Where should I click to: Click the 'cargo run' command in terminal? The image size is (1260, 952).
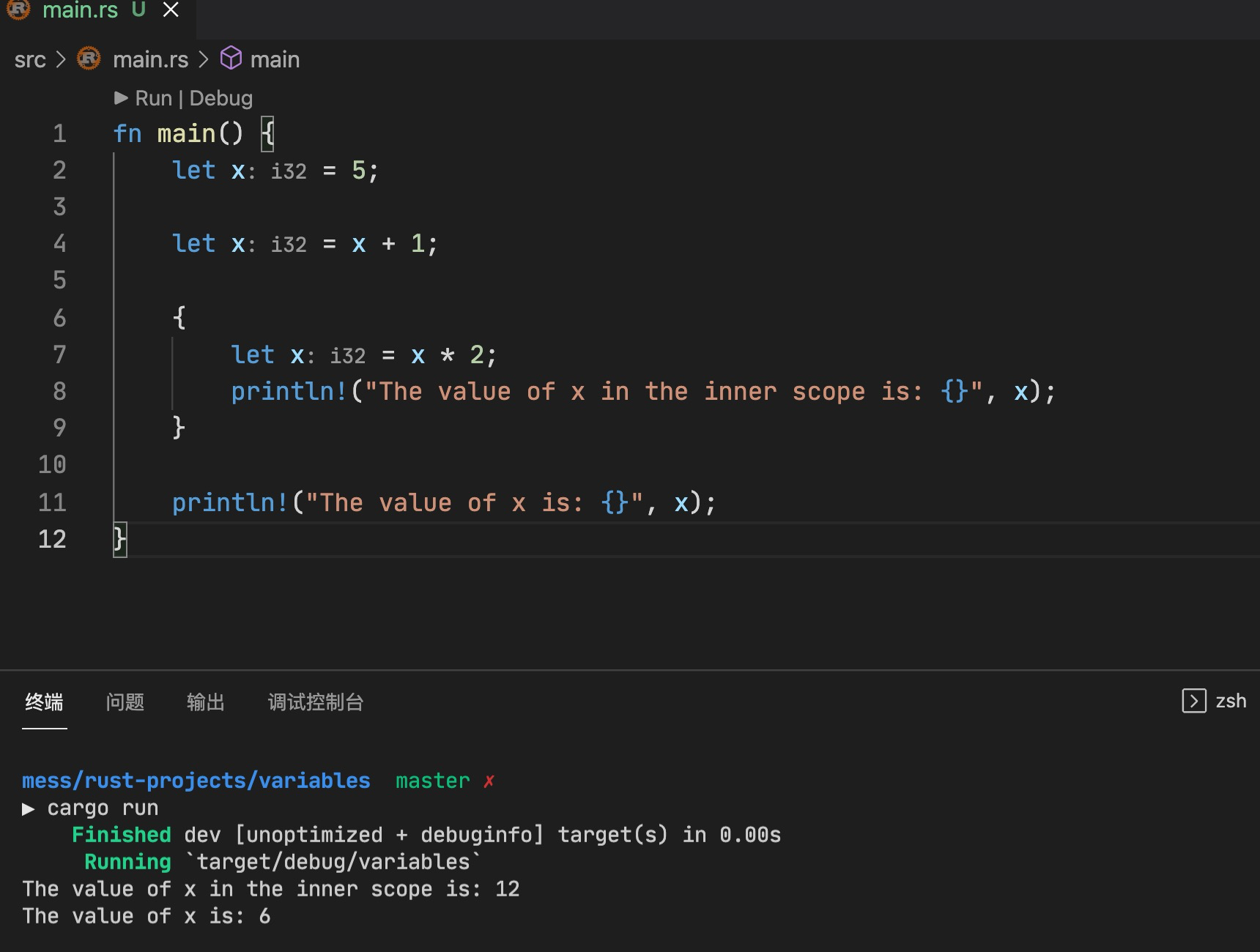tap(103, 808)
